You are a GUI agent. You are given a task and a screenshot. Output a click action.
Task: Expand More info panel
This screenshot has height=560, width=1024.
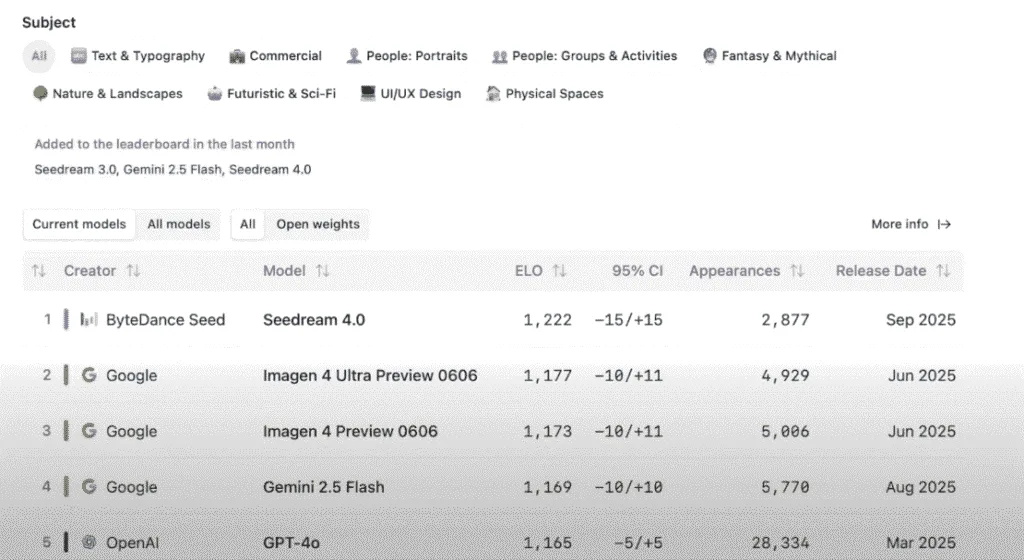pyautogui.click(x=910, y=224)
